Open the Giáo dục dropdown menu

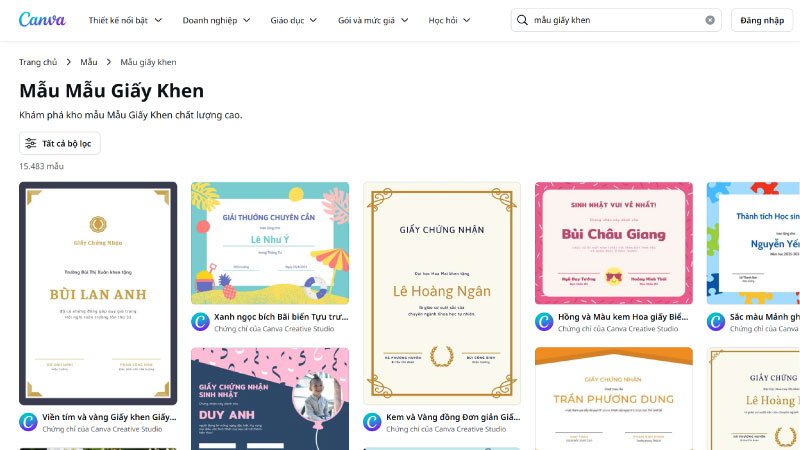pyautogui.click(x=293, y=20)
